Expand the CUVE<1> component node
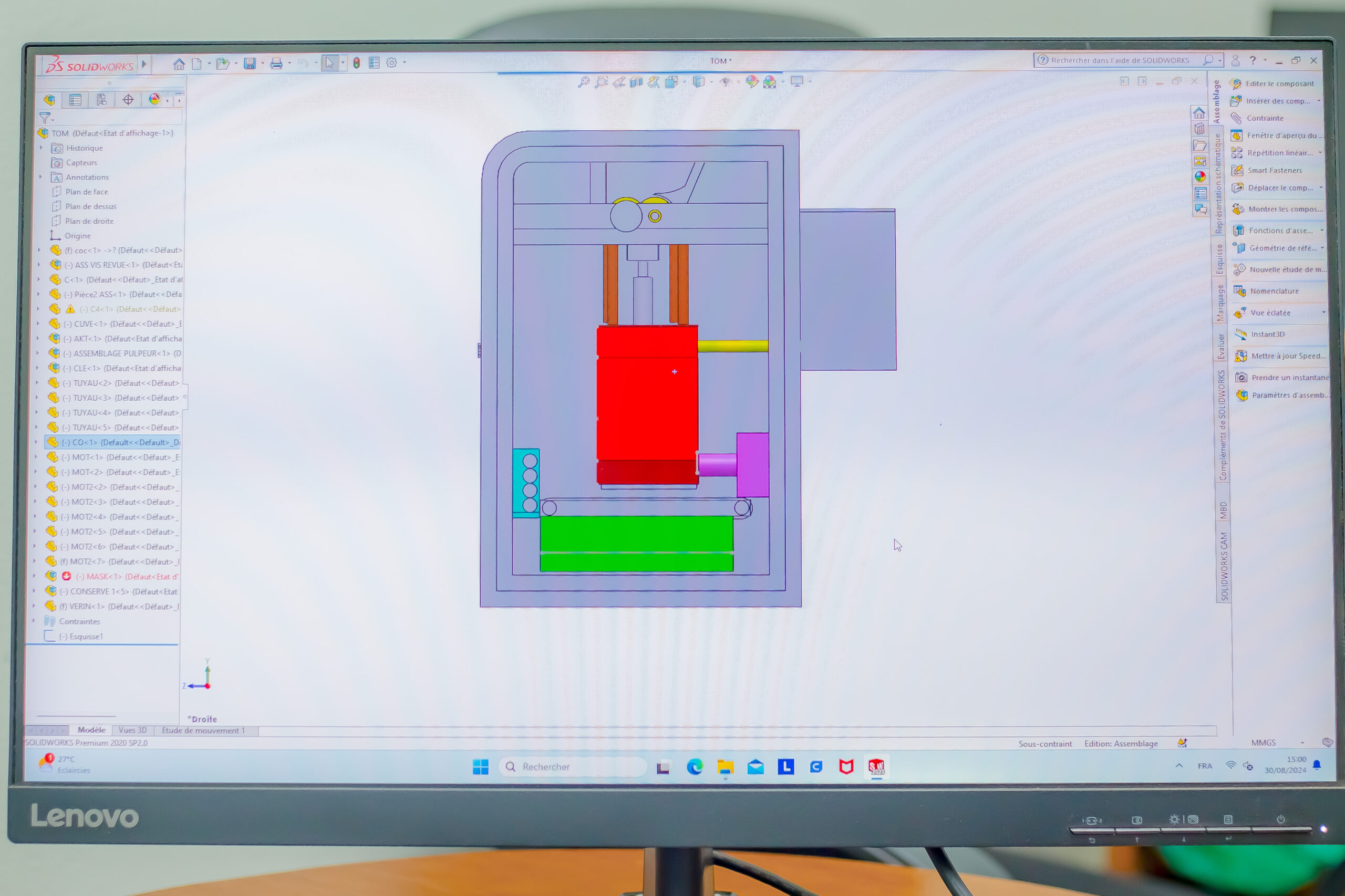Screen dimensions: 1345x896 pos(38,324)
